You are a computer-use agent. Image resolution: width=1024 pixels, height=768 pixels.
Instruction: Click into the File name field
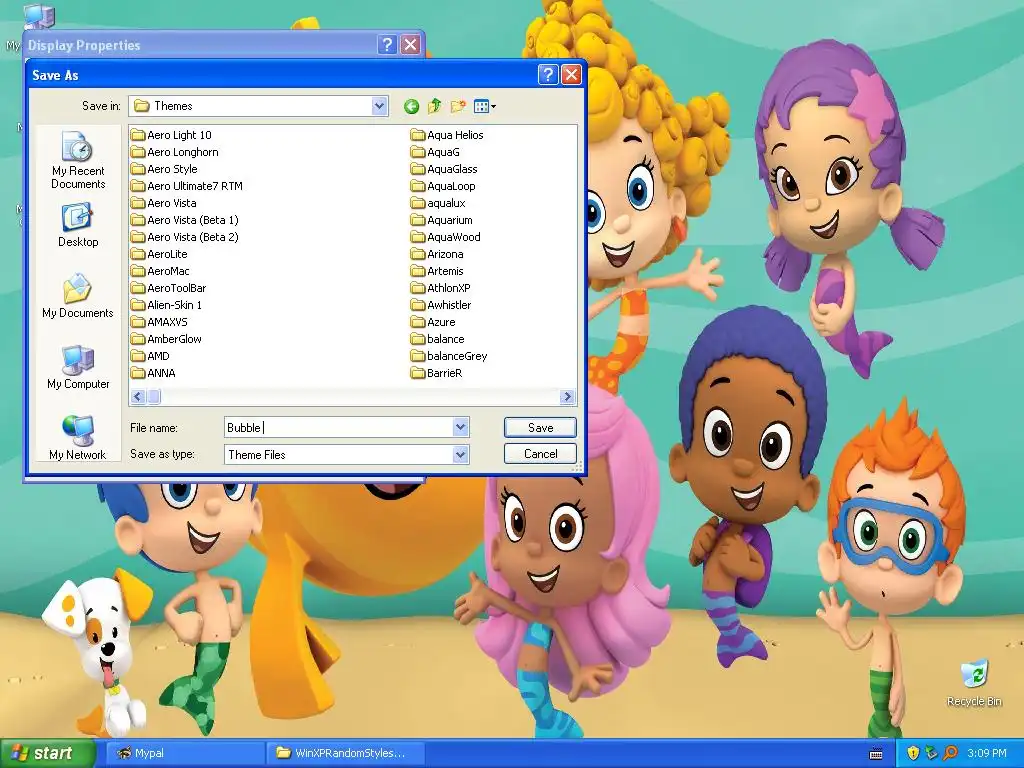[338, 427]
